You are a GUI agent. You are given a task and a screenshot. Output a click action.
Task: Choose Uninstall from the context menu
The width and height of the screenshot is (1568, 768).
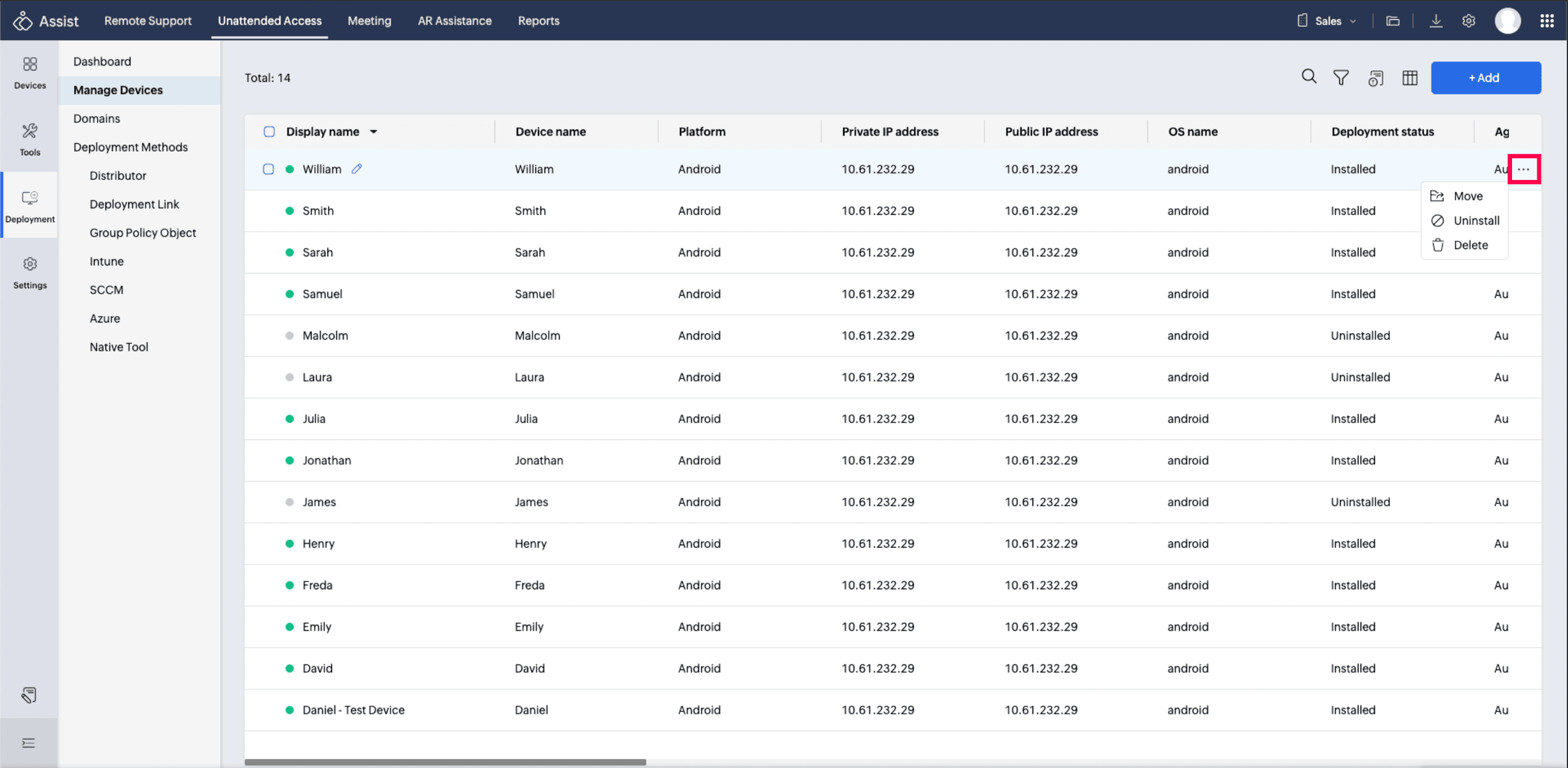(x=1475, y=220)
